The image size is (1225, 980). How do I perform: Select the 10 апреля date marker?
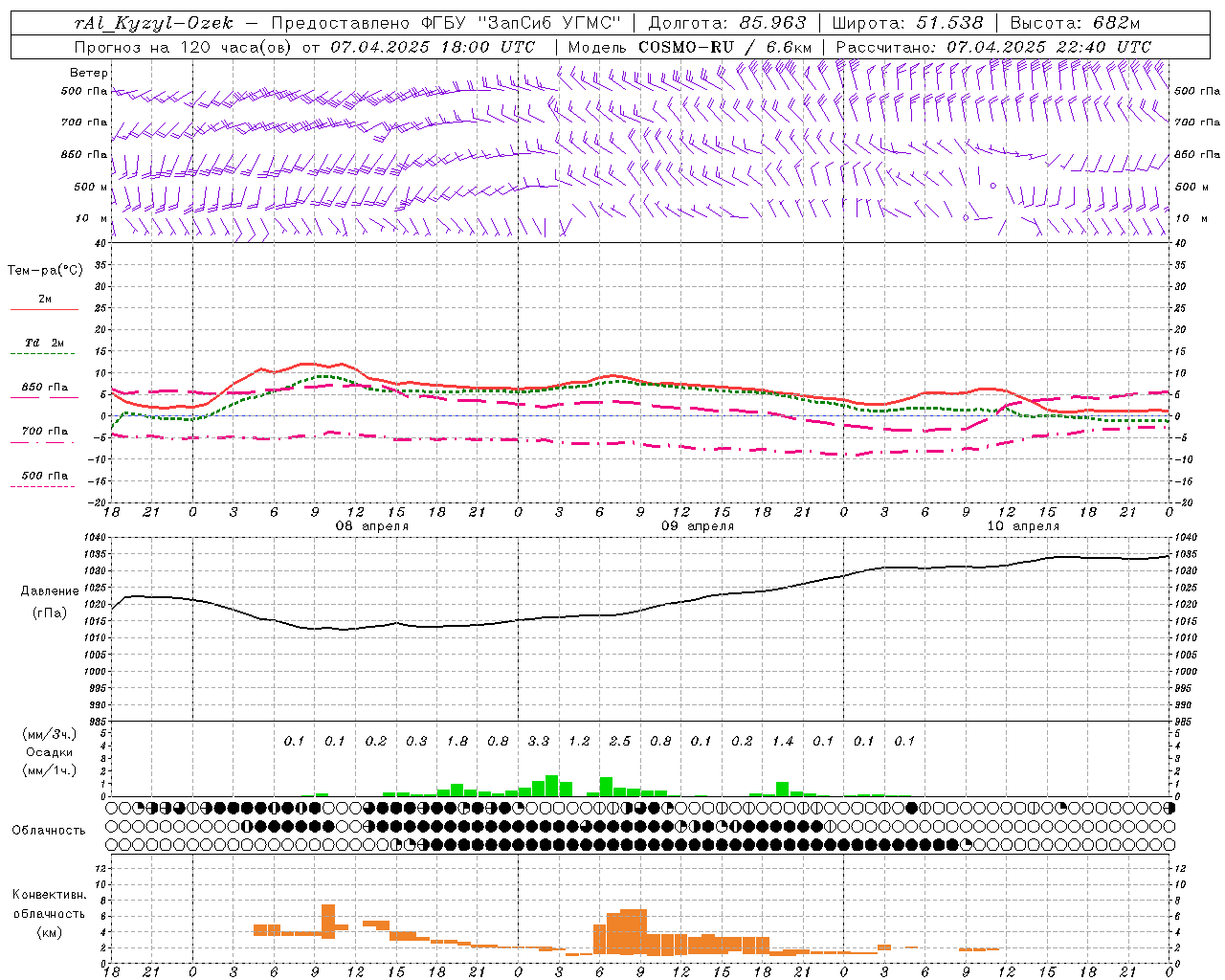[1023, 526]
